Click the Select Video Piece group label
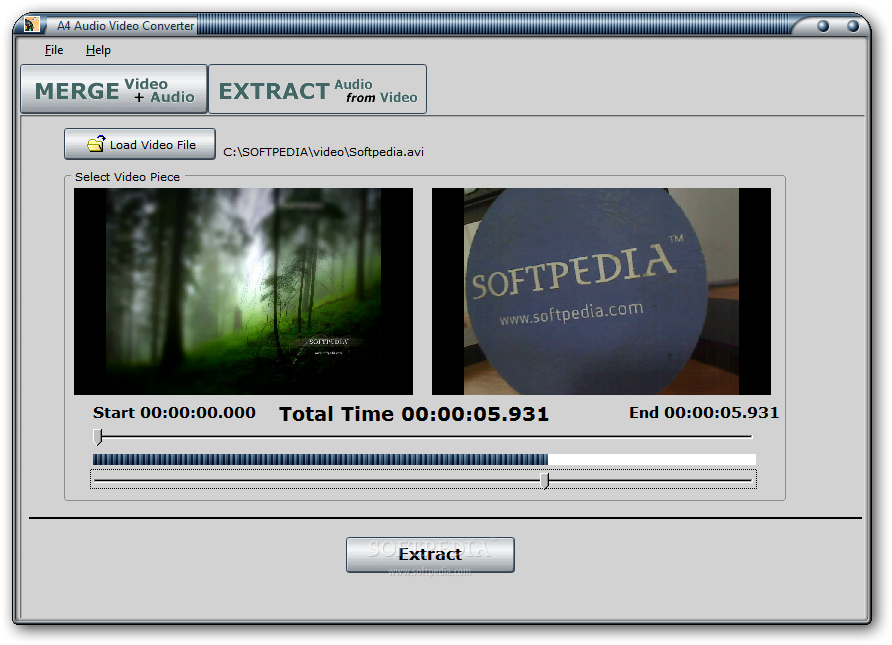 coord(127,177)
